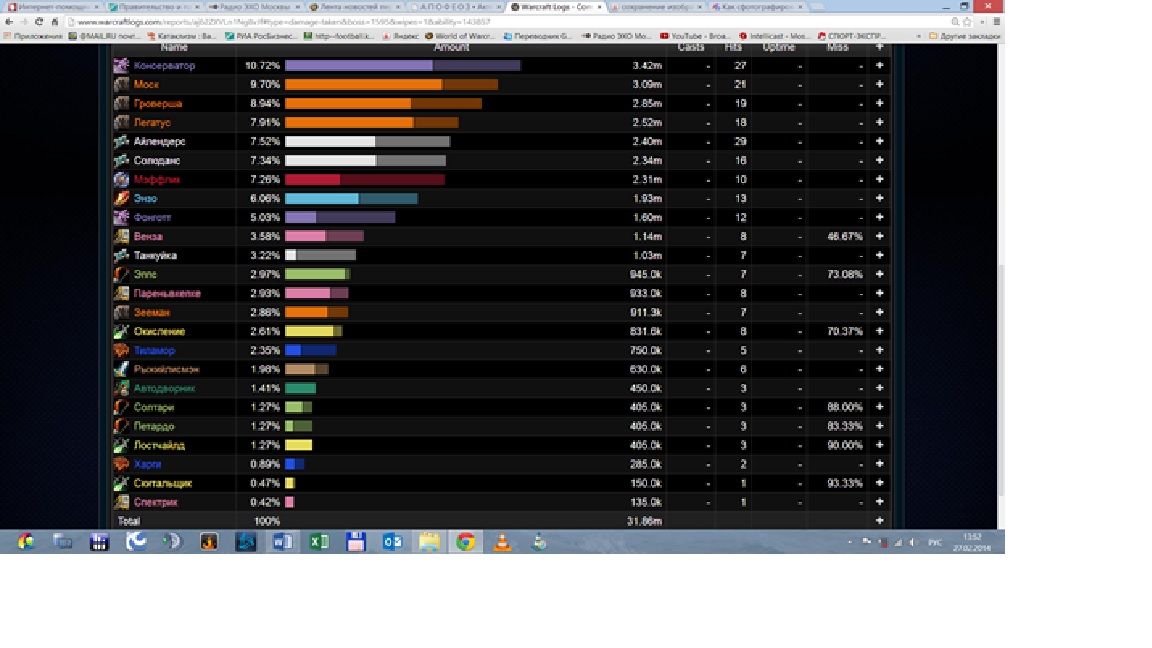Image resolution: width=1152 pixels, height=648 pixels.
Task: Open YouTube bookmark in bookmarks bar
Action: pos(695,35)
